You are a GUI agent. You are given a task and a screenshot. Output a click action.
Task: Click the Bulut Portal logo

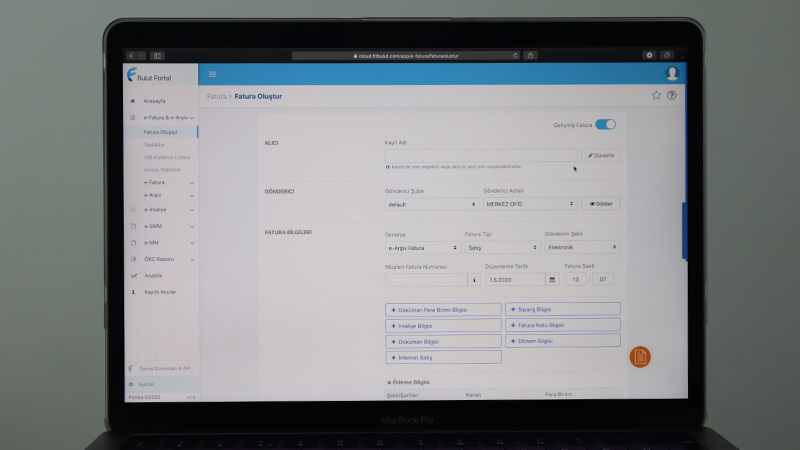(x=149, y=76)
